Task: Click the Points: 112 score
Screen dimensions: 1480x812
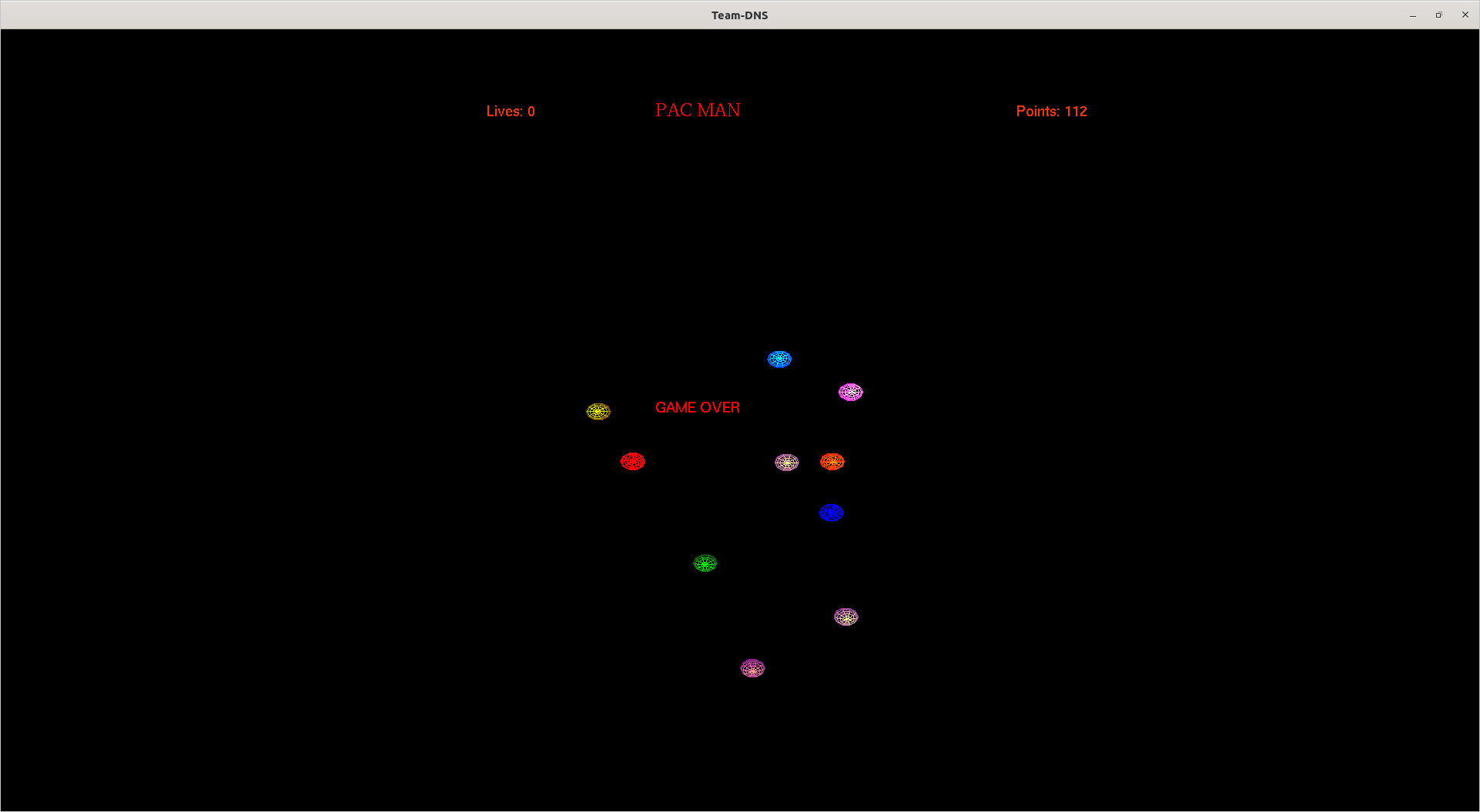Action: point(1052,112)
